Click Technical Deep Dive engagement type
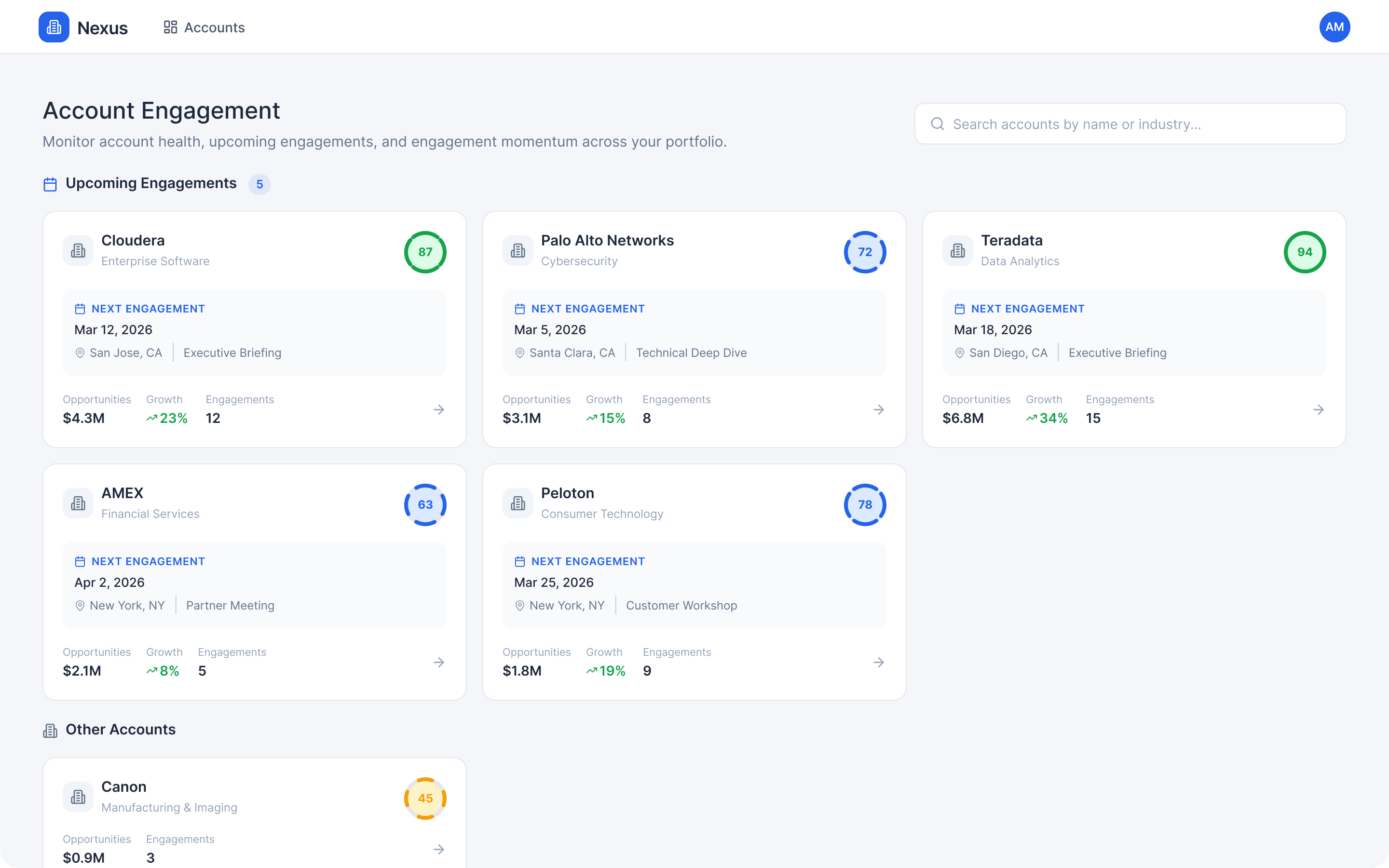 [x=691, y=353]
